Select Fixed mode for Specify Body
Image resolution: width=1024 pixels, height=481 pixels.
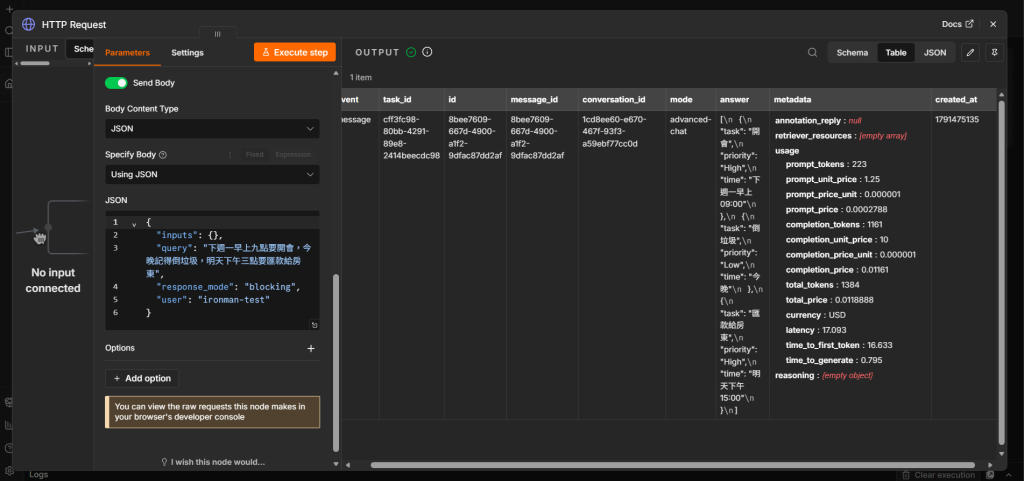[255, 155]
